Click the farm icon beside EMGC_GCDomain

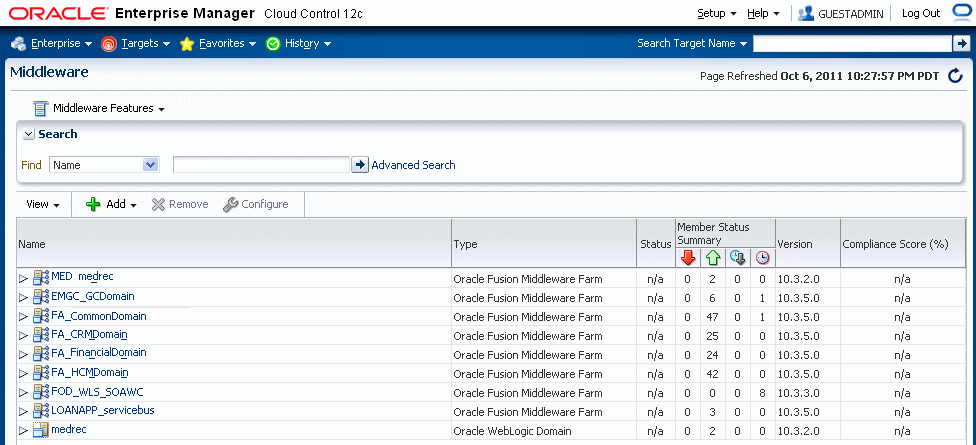click(41, 297)
